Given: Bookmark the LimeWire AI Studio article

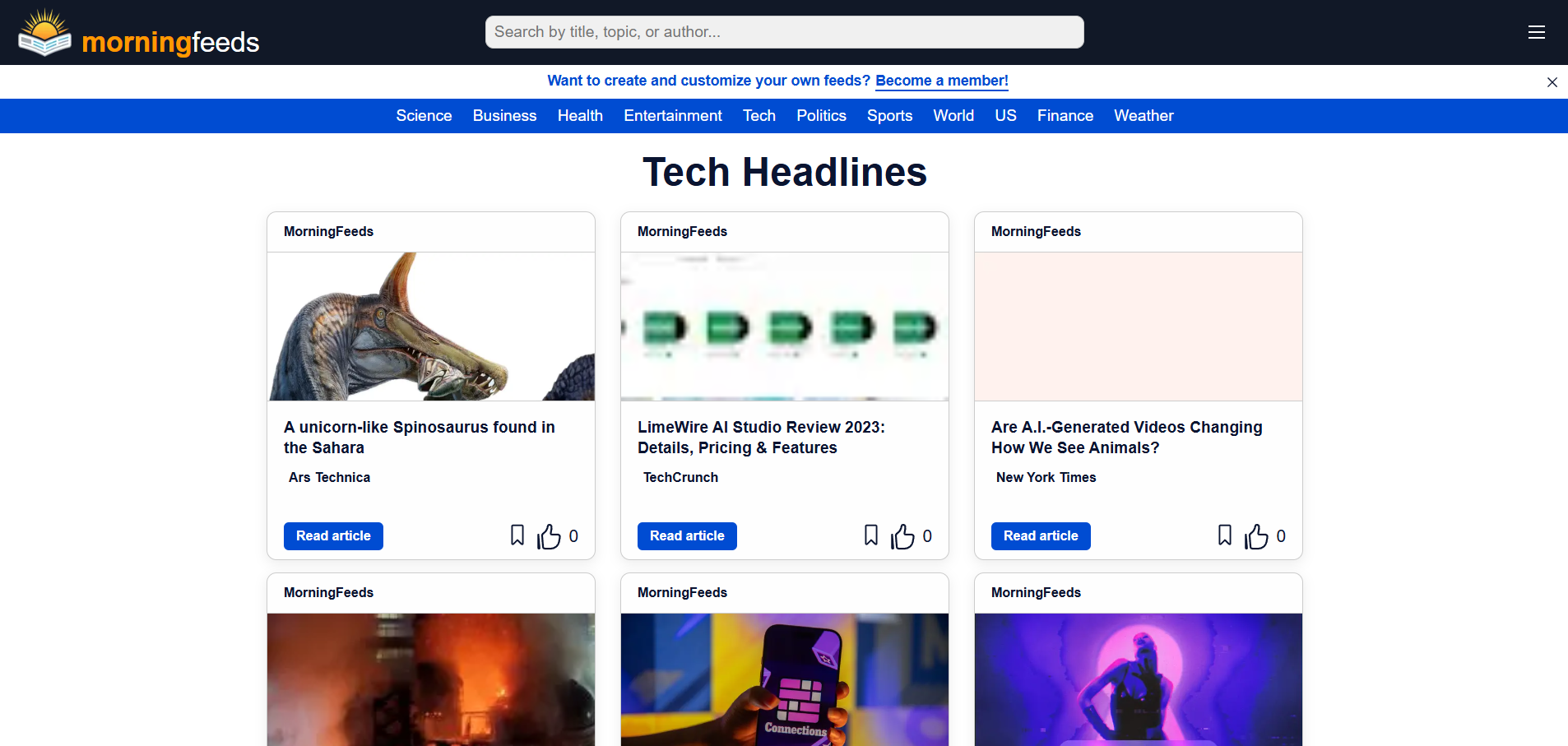Looking at the screenshot, I should coord(870,535).
